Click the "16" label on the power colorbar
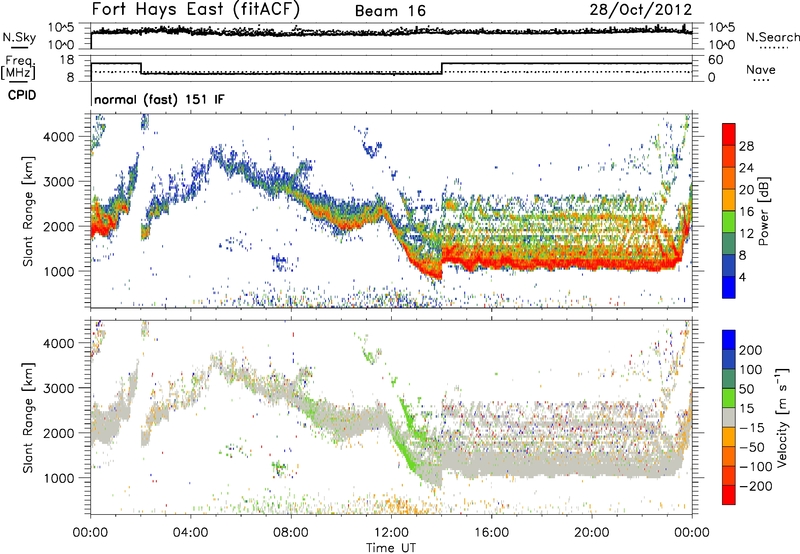The image size is (800, 554). coord(746,212)
